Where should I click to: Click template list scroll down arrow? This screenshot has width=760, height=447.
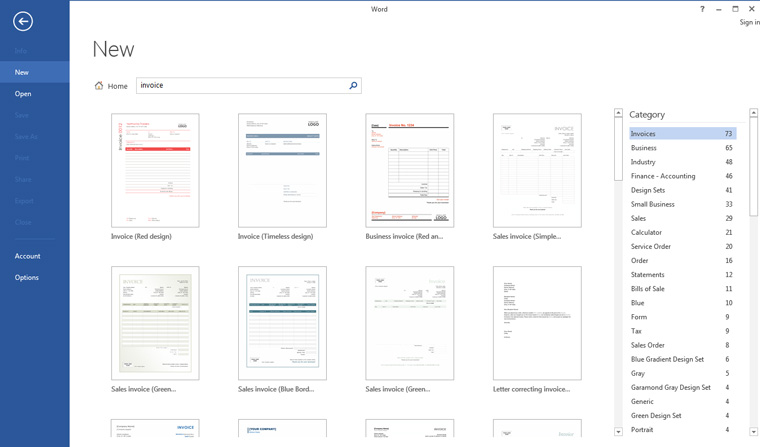tap(618, 431)
